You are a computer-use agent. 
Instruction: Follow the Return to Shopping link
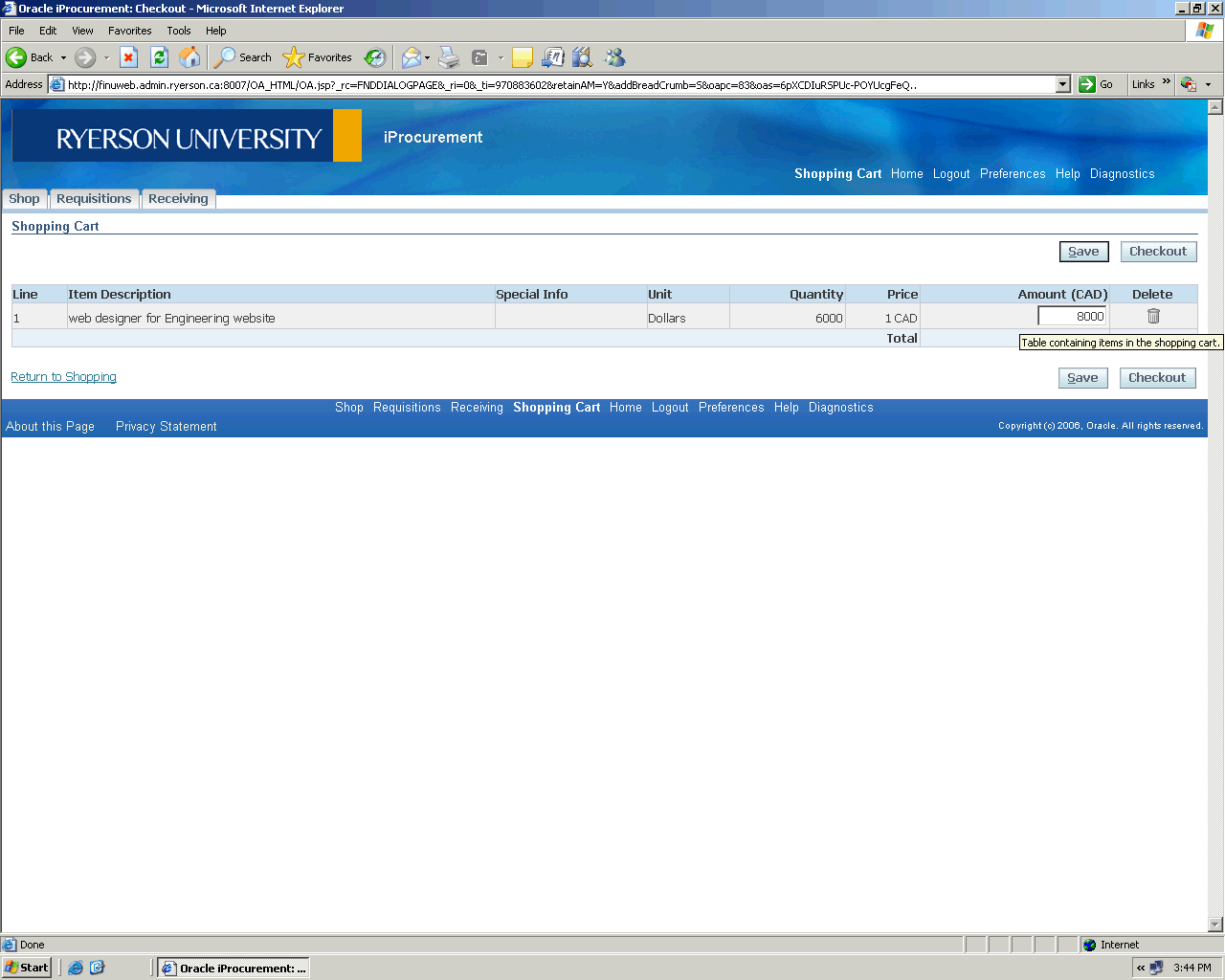pos(63,377)
